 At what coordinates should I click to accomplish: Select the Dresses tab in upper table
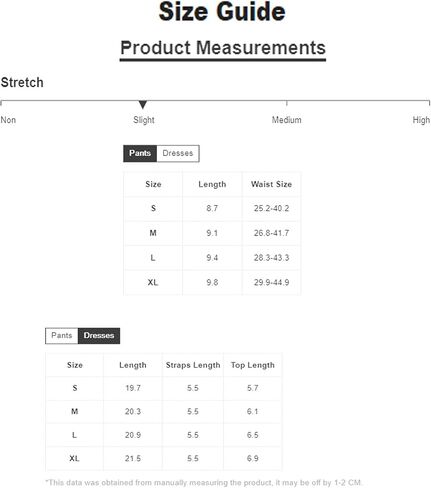click(178, 153)
